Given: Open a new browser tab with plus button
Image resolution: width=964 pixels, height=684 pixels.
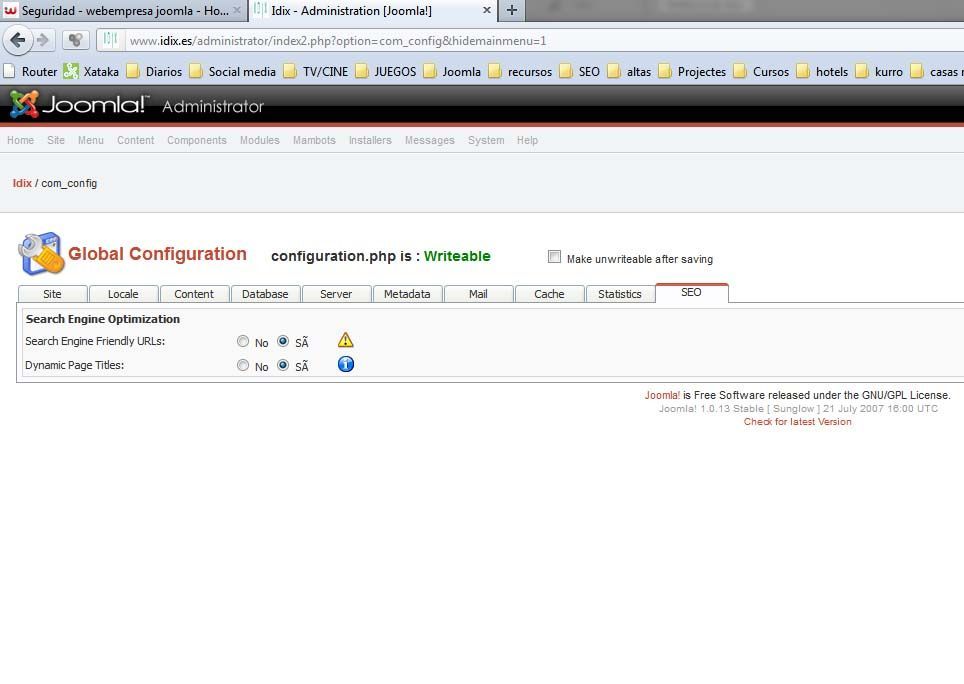Looking at the screenshot, I should [512, 10].
